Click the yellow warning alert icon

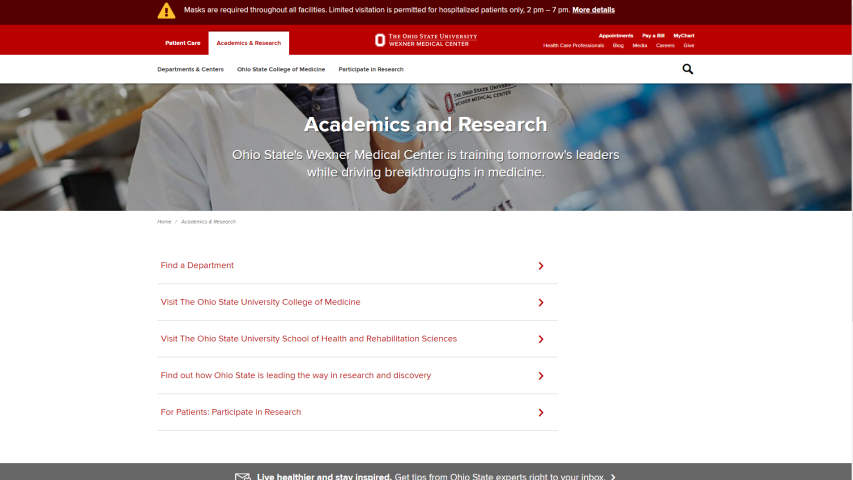click(x=166, y=11)
